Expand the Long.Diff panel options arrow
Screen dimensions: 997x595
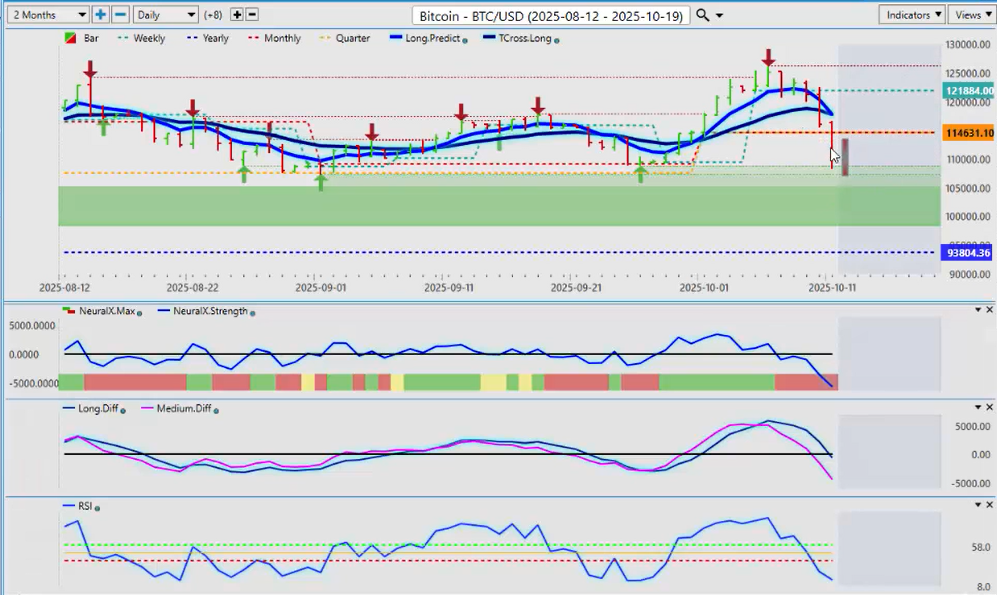click(x=978, y=408)
